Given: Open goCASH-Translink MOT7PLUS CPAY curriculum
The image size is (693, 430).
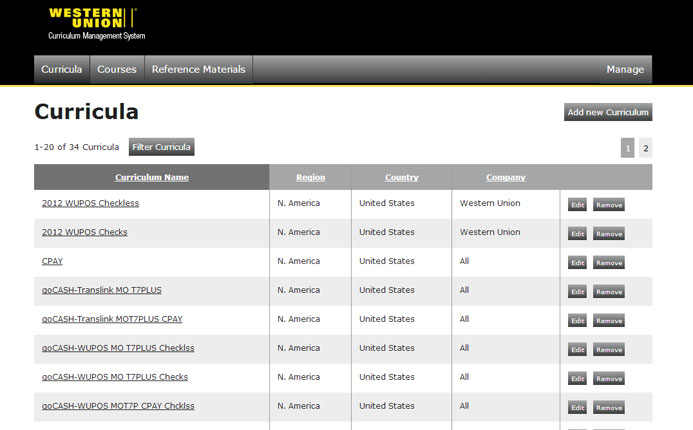Looking at the screenshot, I should coord(112,319).
